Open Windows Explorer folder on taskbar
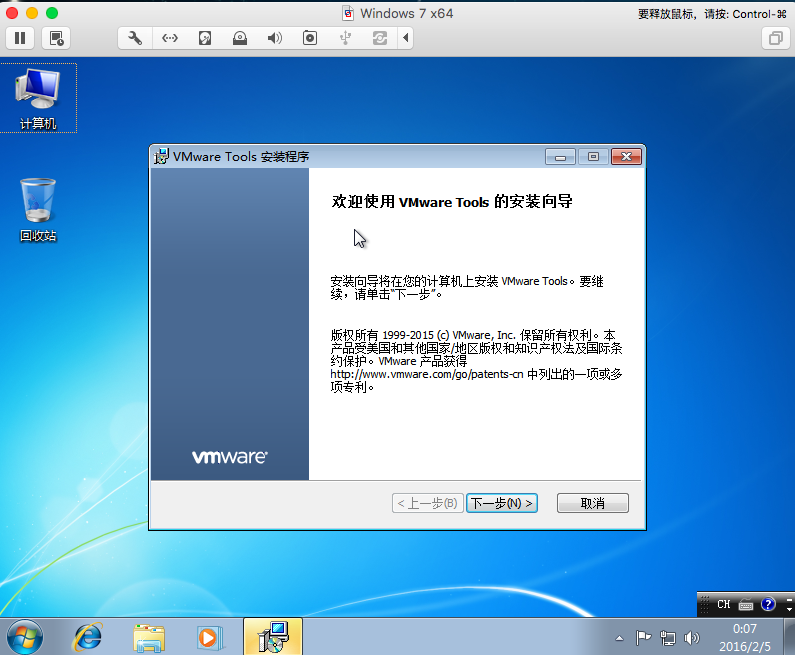The height and width of the screenshot is (655, 795). pyautogui.click(x=149, y=637)
